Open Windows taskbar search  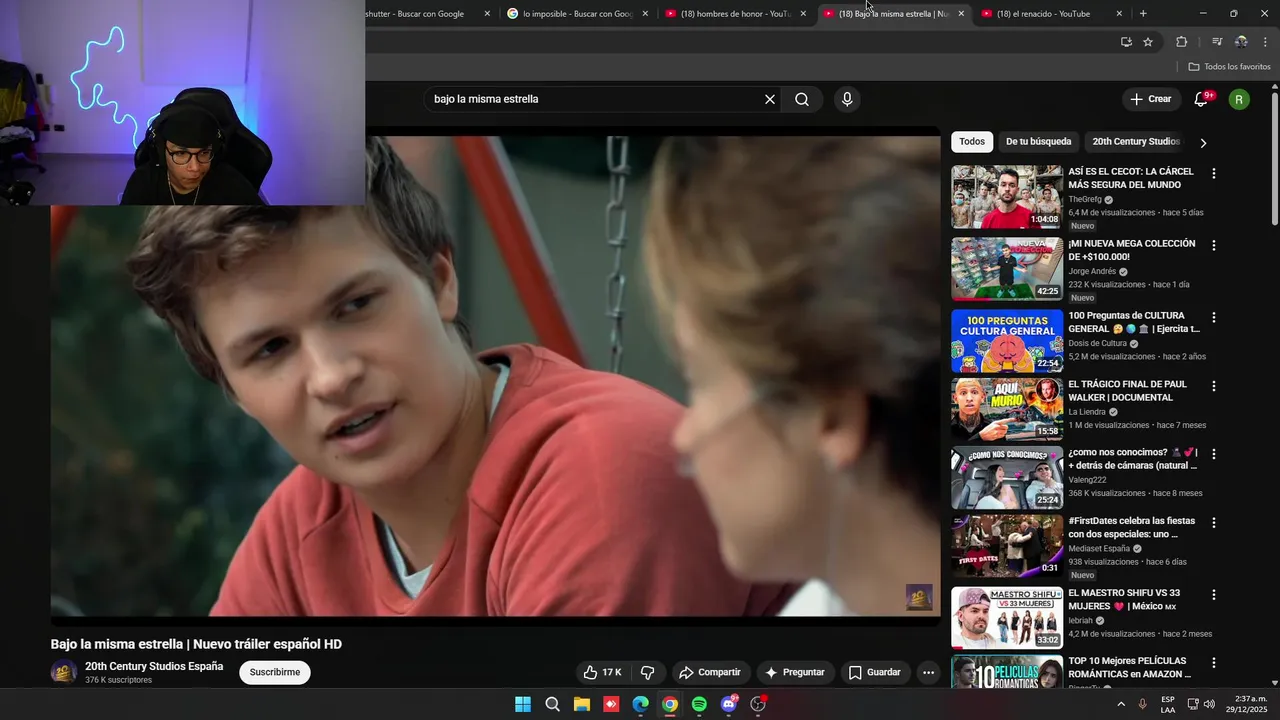point(552,704)
